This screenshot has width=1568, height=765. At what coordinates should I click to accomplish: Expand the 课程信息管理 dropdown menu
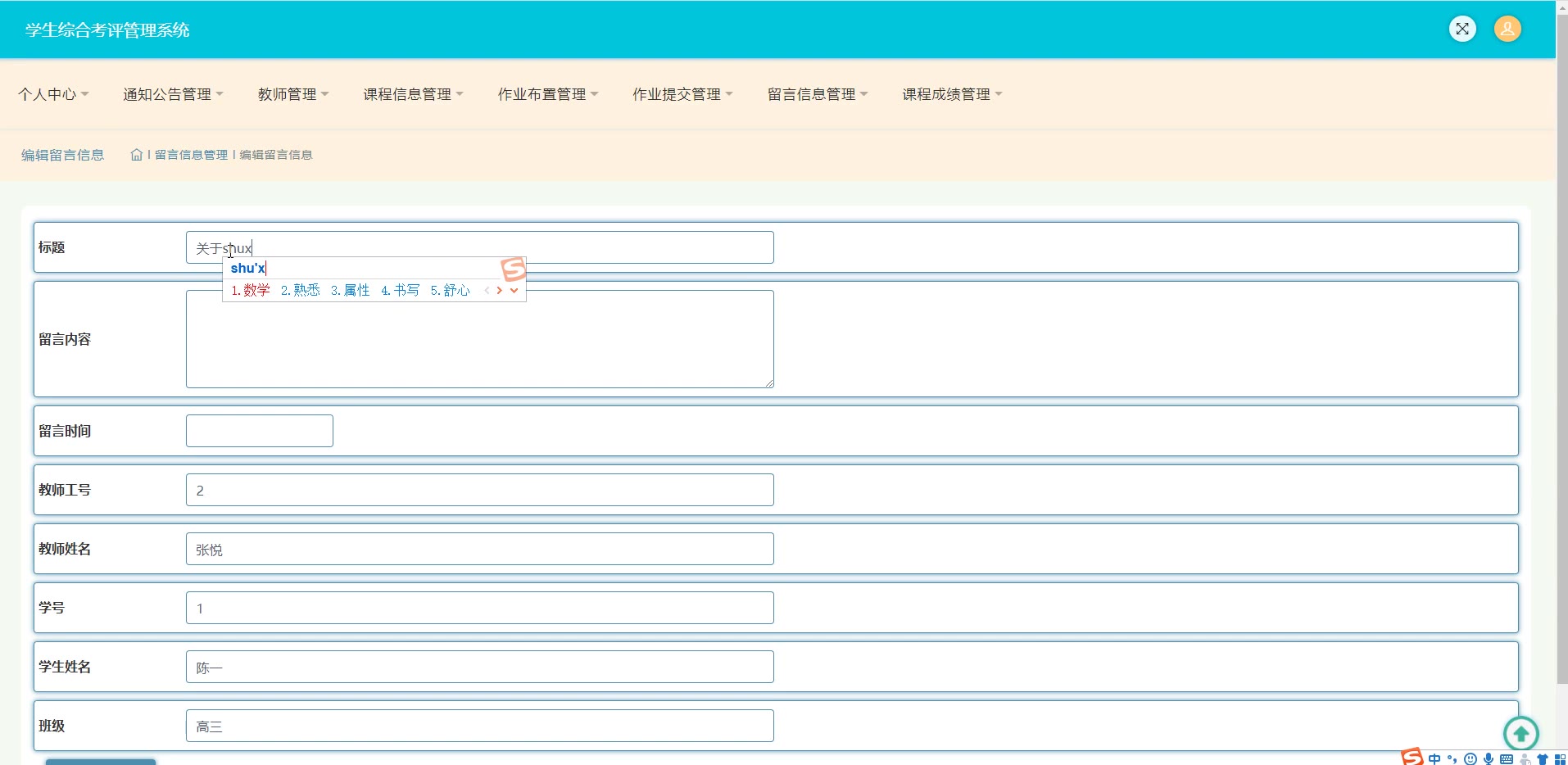(x=414, y=94)
